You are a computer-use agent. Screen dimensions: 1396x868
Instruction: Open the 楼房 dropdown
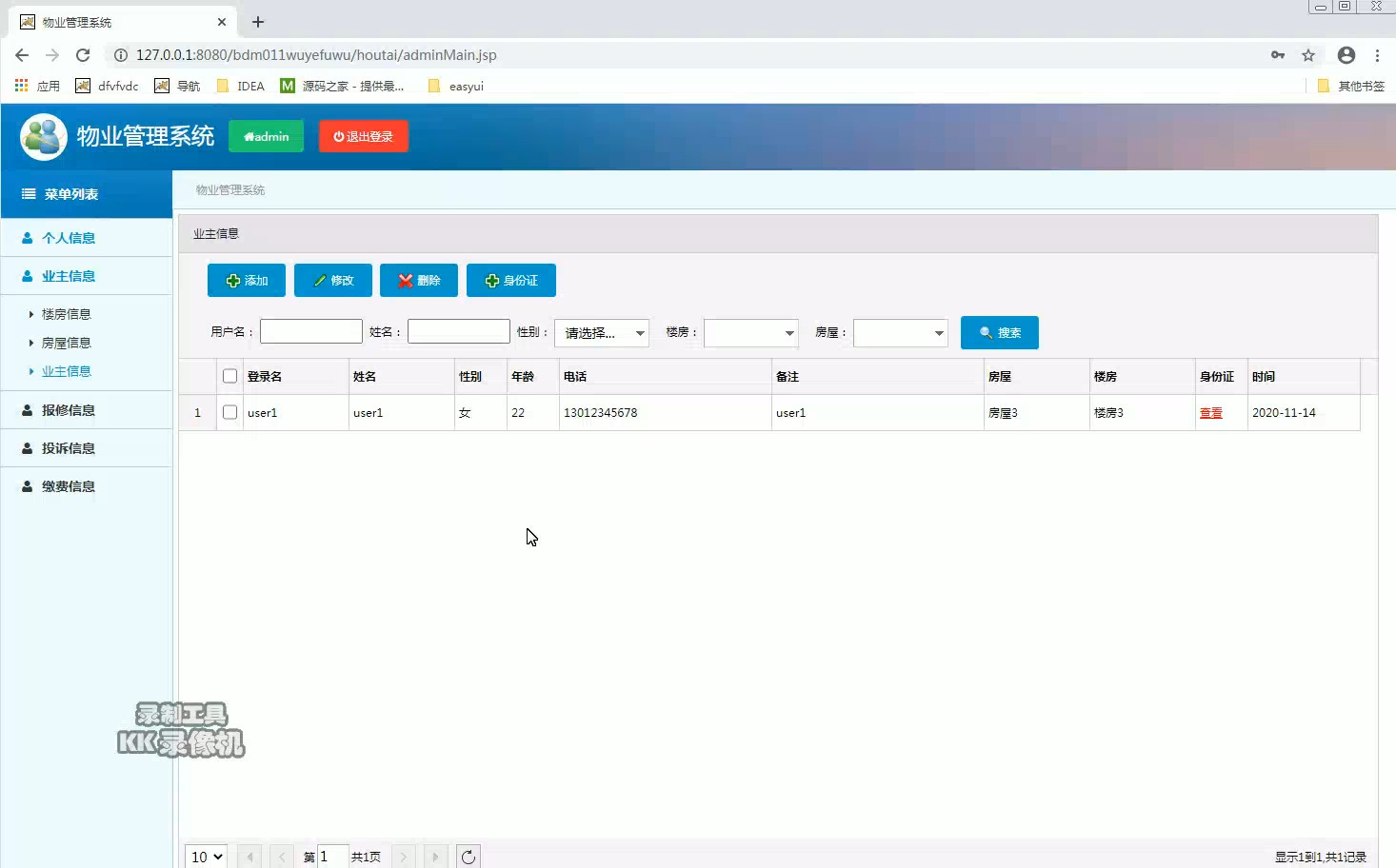tap(751, 333)
